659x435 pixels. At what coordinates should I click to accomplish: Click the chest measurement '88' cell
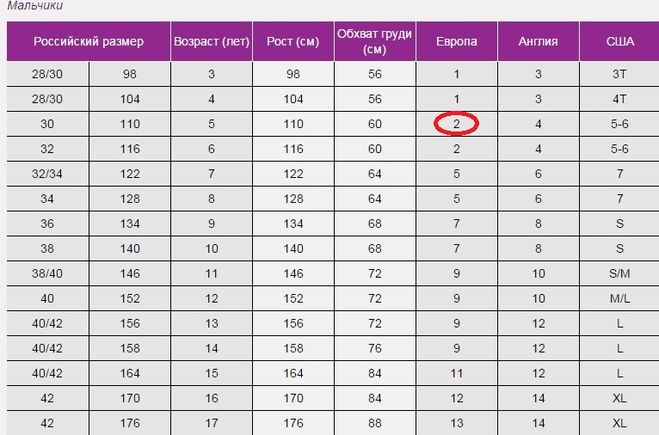(374, 423)
